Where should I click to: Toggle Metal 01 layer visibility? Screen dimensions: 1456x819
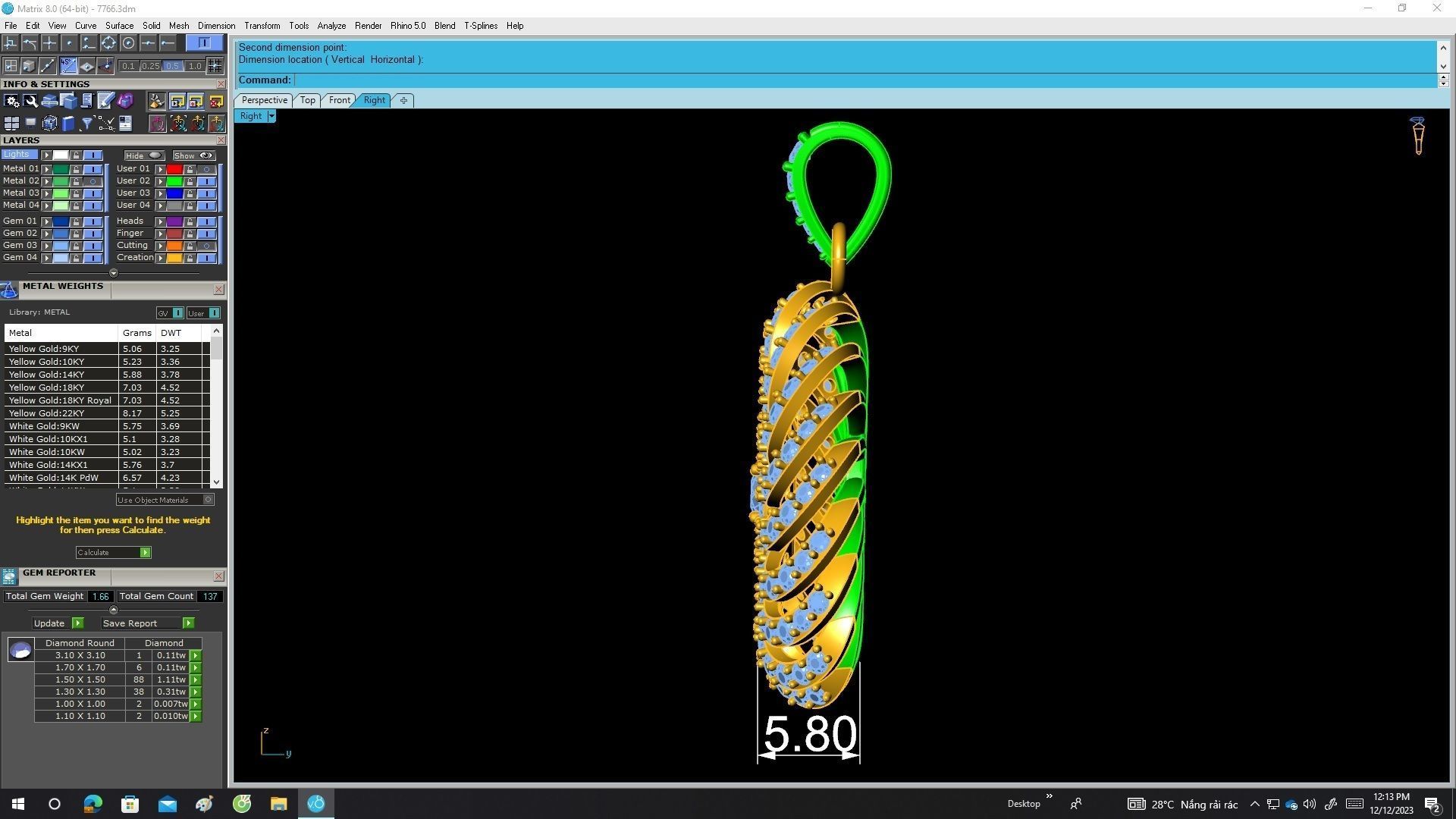[x=93, y=169]
